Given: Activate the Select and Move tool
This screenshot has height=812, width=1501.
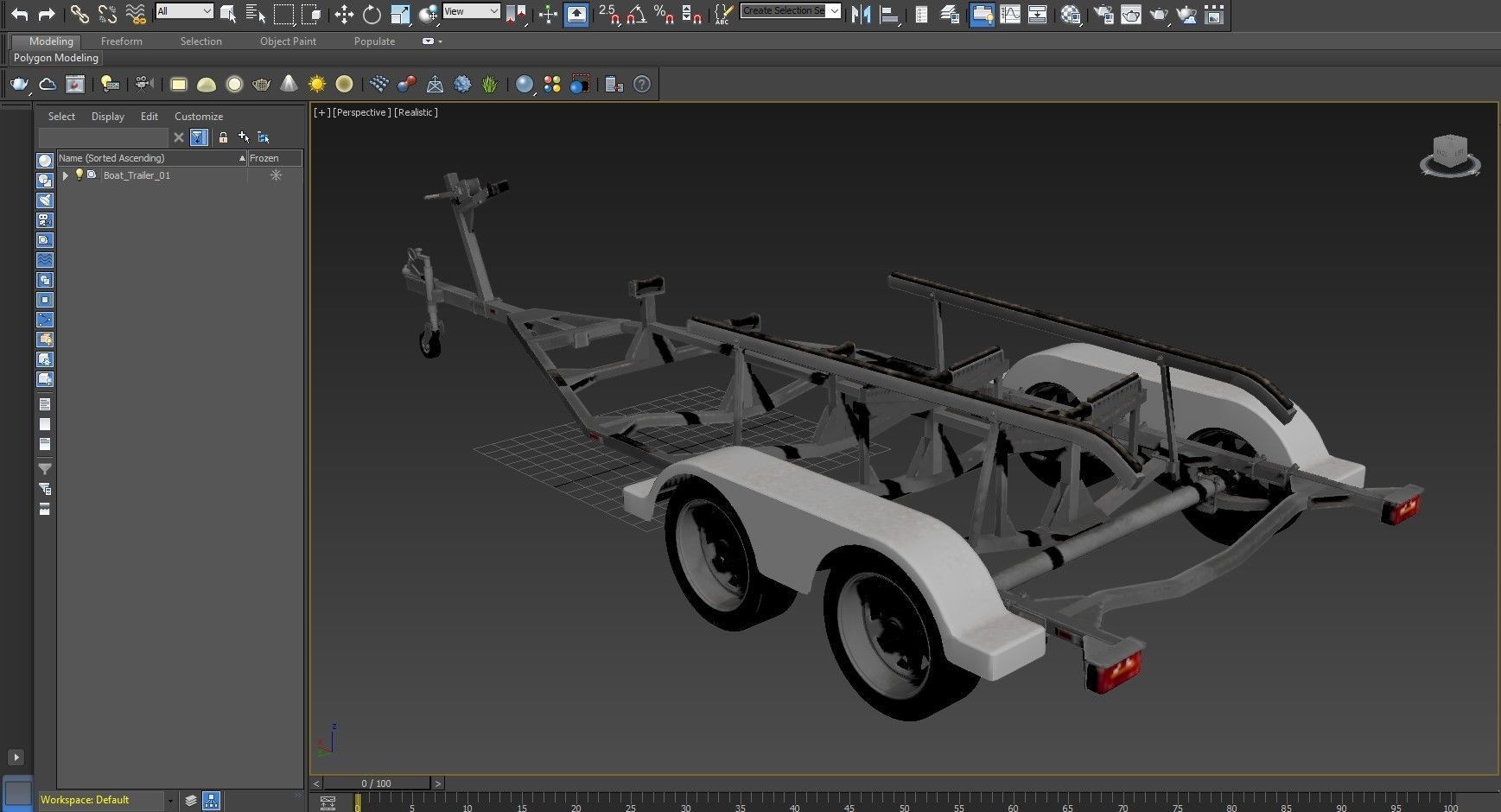Looking at the screenshot, I should click(344, 14).
